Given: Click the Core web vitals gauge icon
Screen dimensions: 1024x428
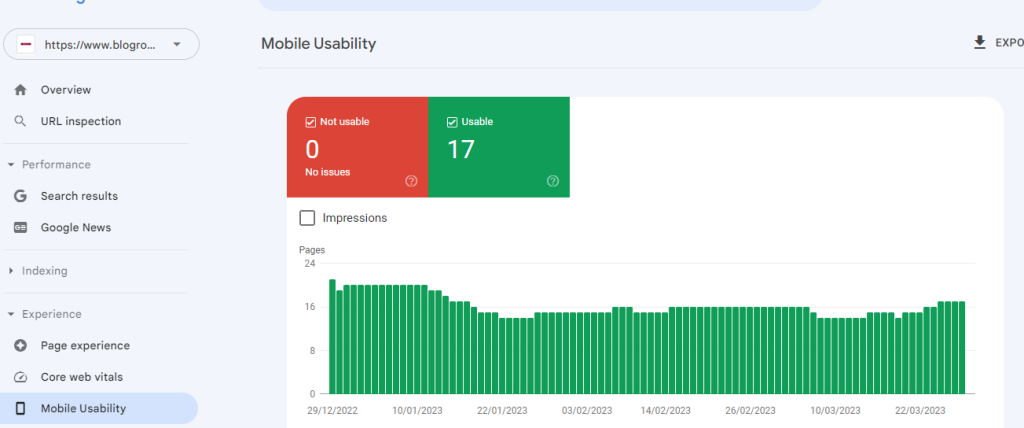Looking at the screenshot, I should [20, 377].
